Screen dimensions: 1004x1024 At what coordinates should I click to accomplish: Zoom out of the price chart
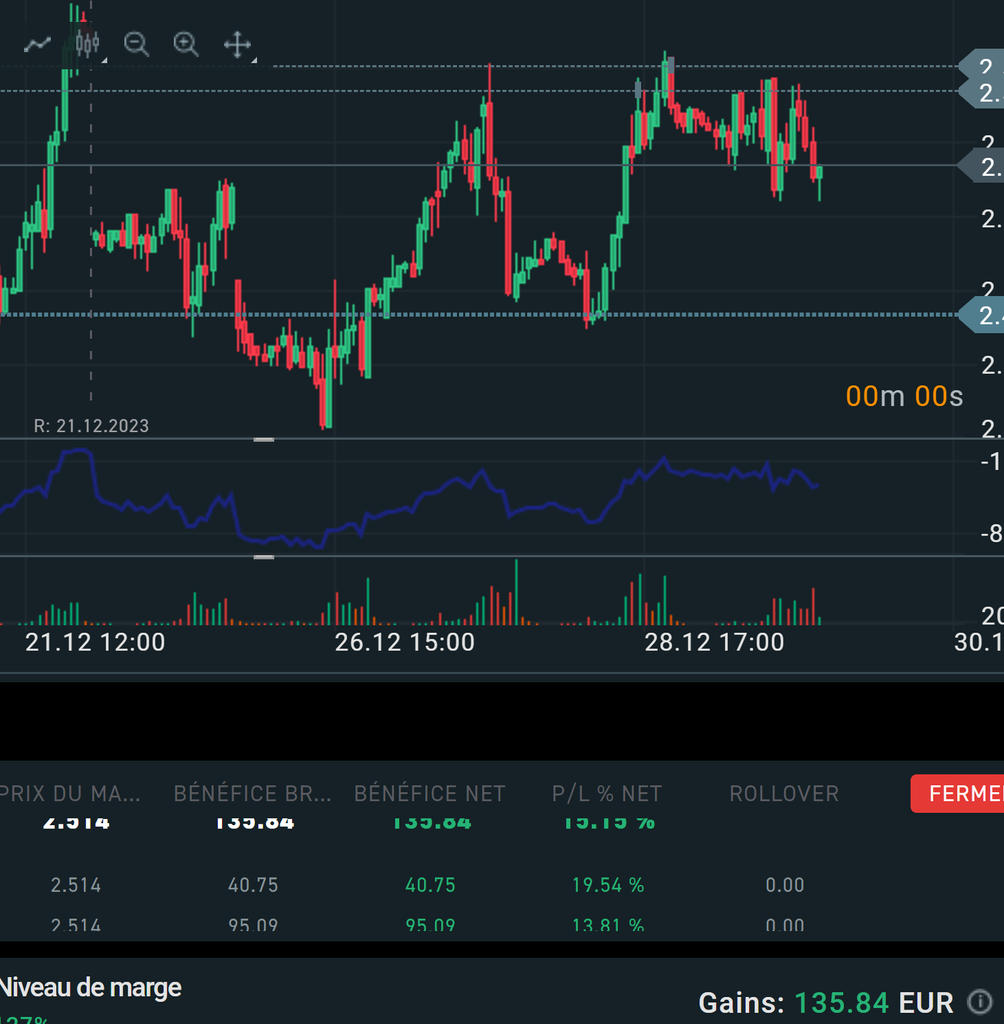click(136, 44)
